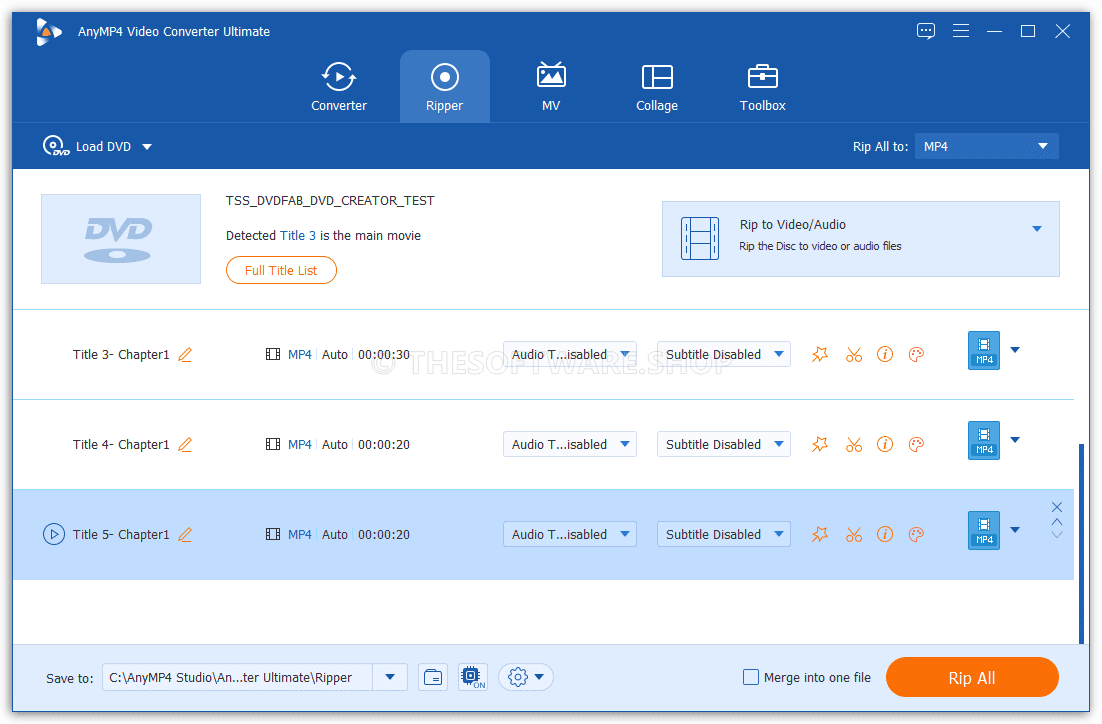The width and height of the screenshot is (1102, 724).
Task: Click the cut scissors icon for Title 4
Action: point(854,444)
